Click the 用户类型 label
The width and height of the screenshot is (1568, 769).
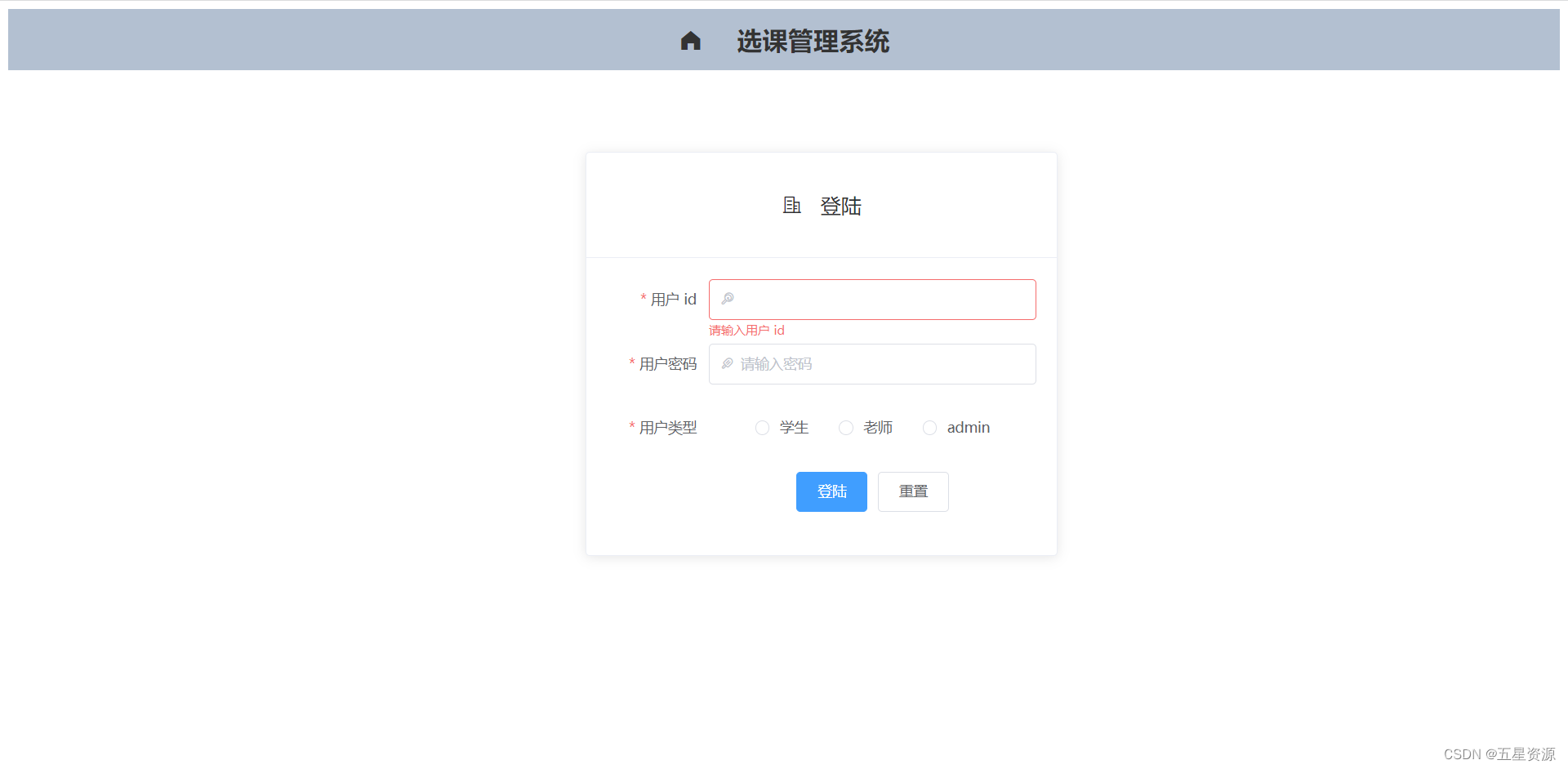pyautogui.click(x=668, y=428)
